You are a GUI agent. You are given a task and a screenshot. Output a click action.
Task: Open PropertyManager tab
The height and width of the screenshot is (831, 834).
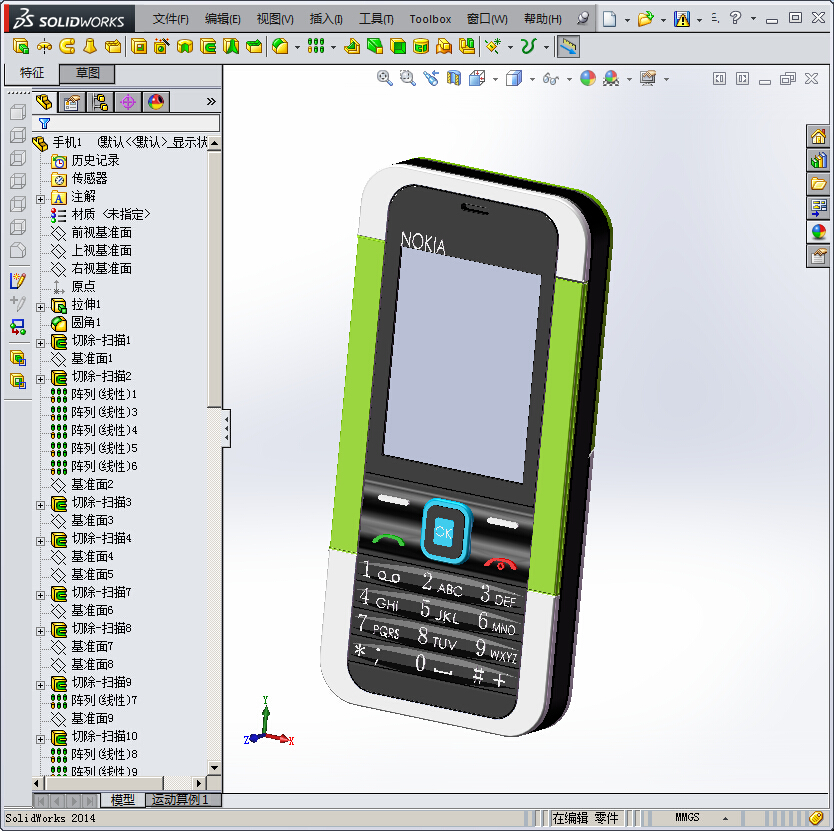click(x=72, y=102)
